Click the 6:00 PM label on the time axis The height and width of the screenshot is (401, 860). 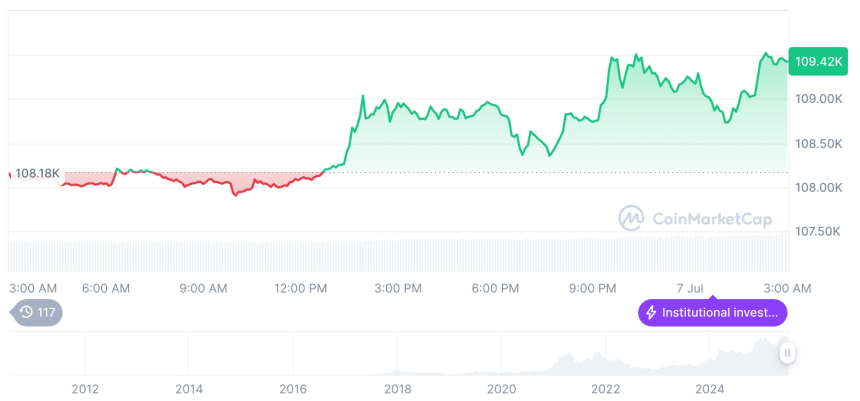coord(495,288)
